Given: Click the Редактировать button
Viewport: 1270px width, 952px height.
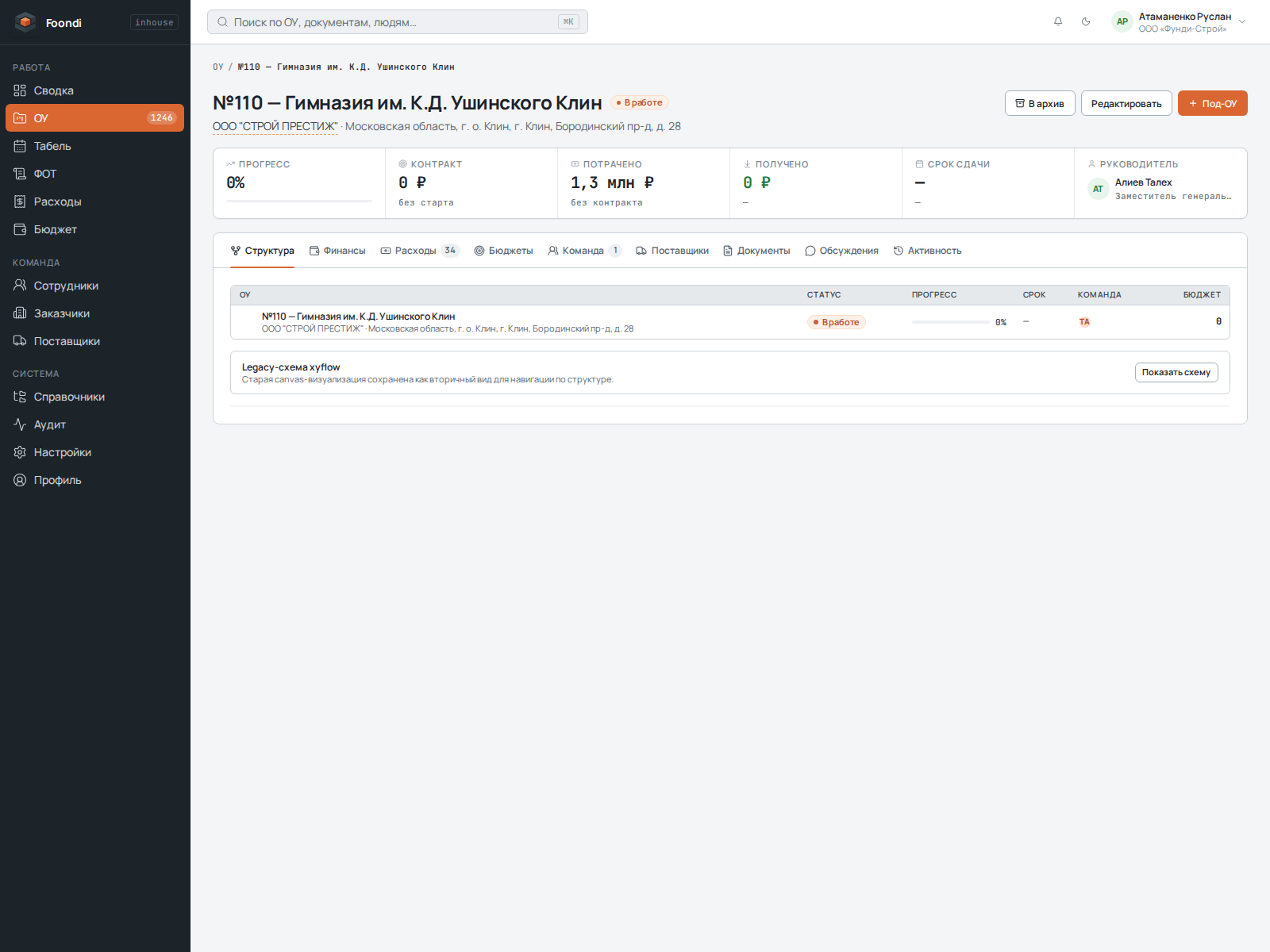Looking at the screenshot, I should [1126, 103].
